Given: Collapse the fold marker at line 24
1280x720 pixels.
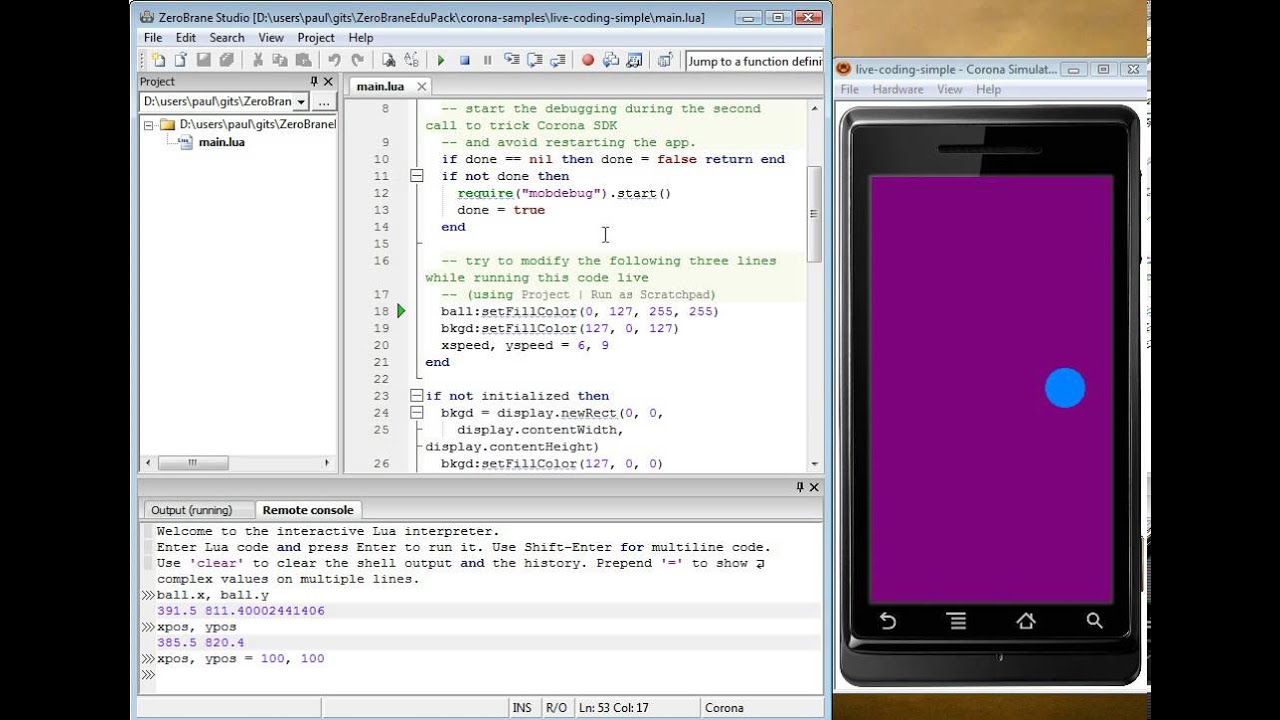Looking at the screenshot, I should (x=416, y=413).
